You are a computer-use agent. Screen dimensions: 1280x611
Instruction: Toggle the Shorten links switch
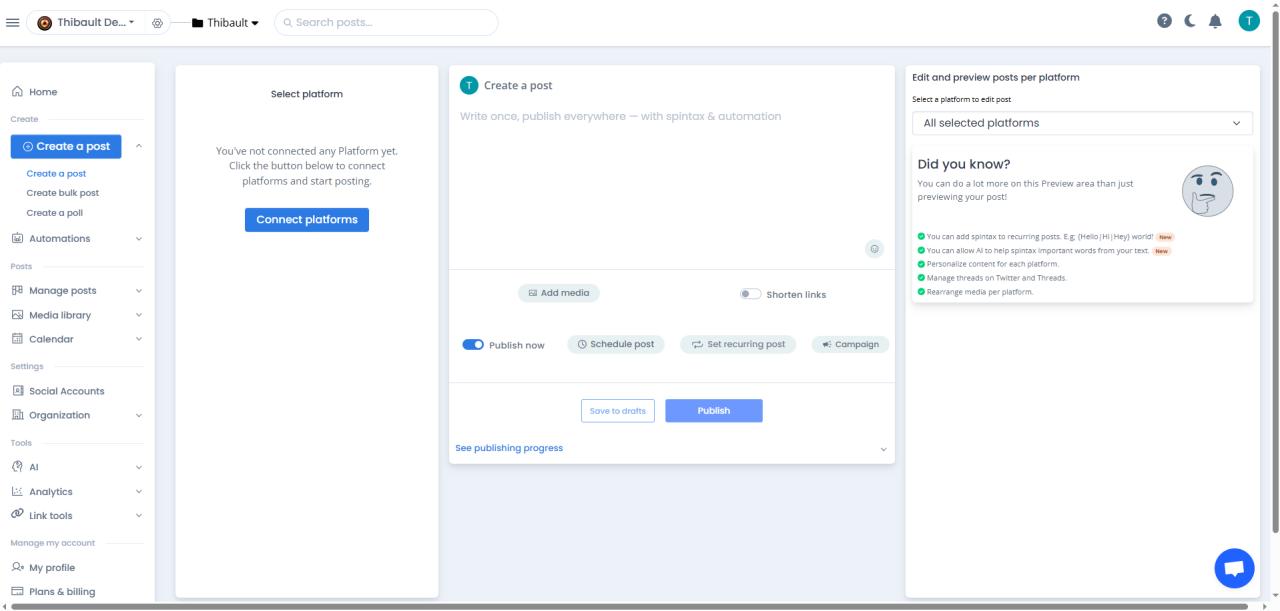pyautogui.click(x=750, y=294)
